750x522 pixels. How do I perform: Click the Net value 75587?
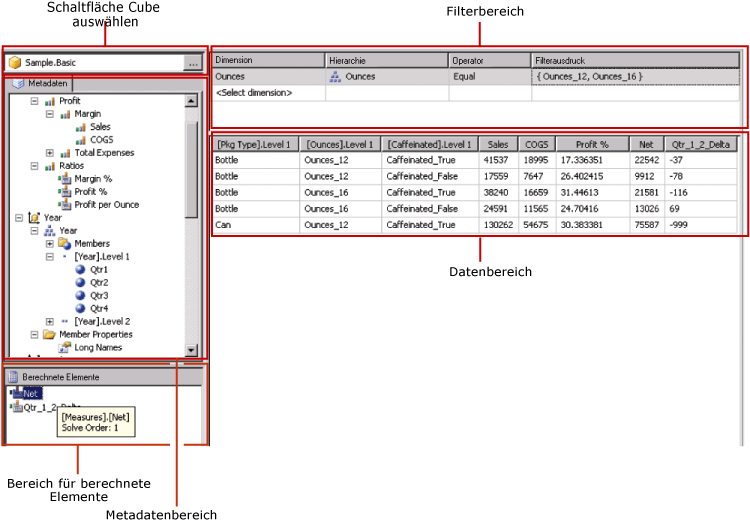click(647, 225)
